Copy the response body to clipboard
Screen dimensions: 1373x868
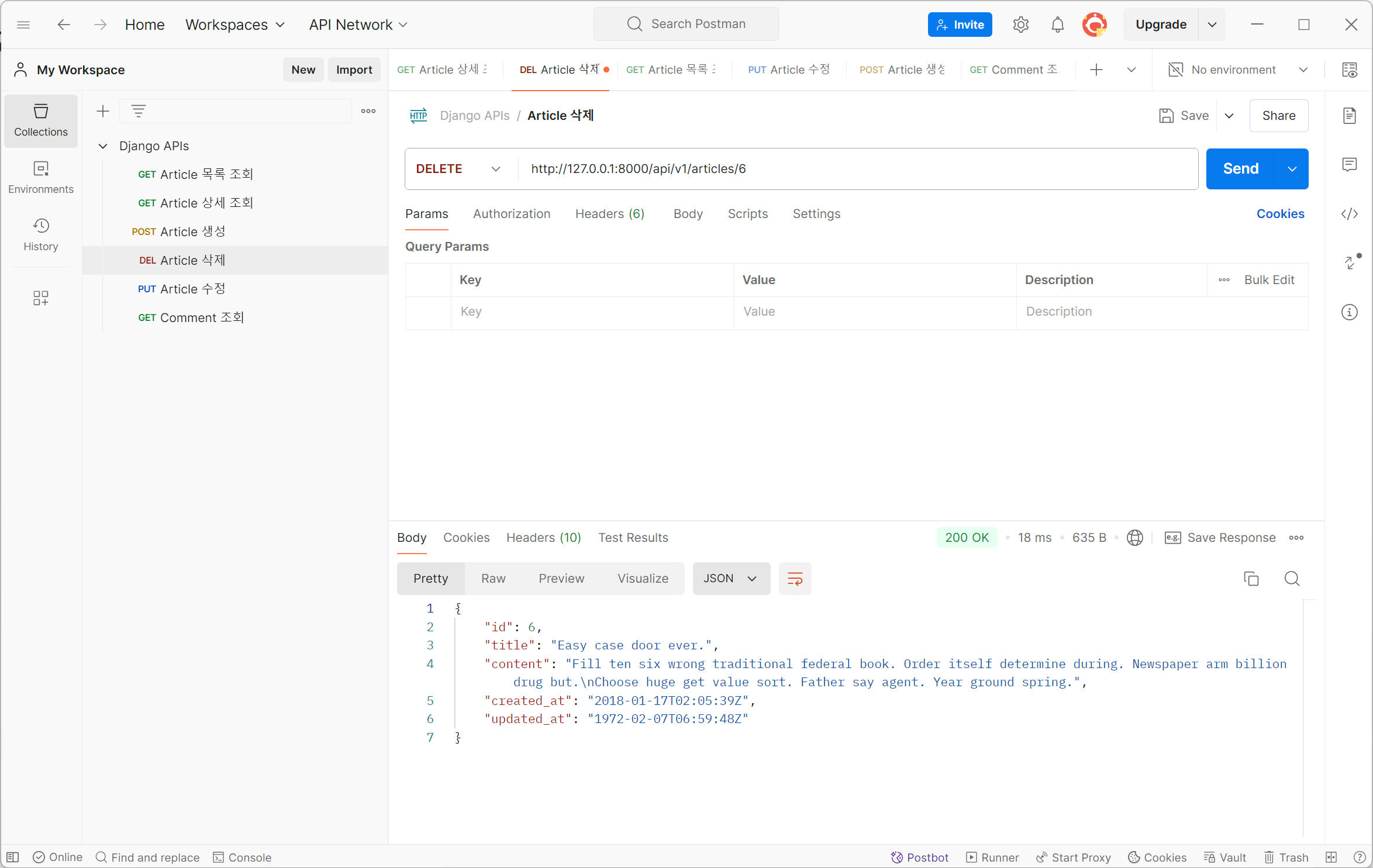tap(1251, 579)
